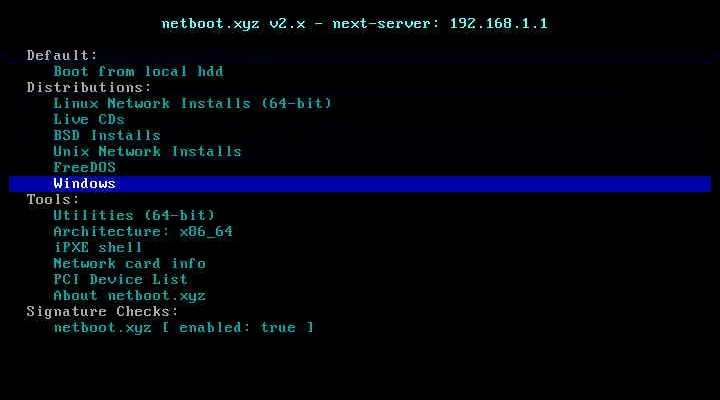
Task: Pick the FreeDOS entry
Action: point(84,168)
